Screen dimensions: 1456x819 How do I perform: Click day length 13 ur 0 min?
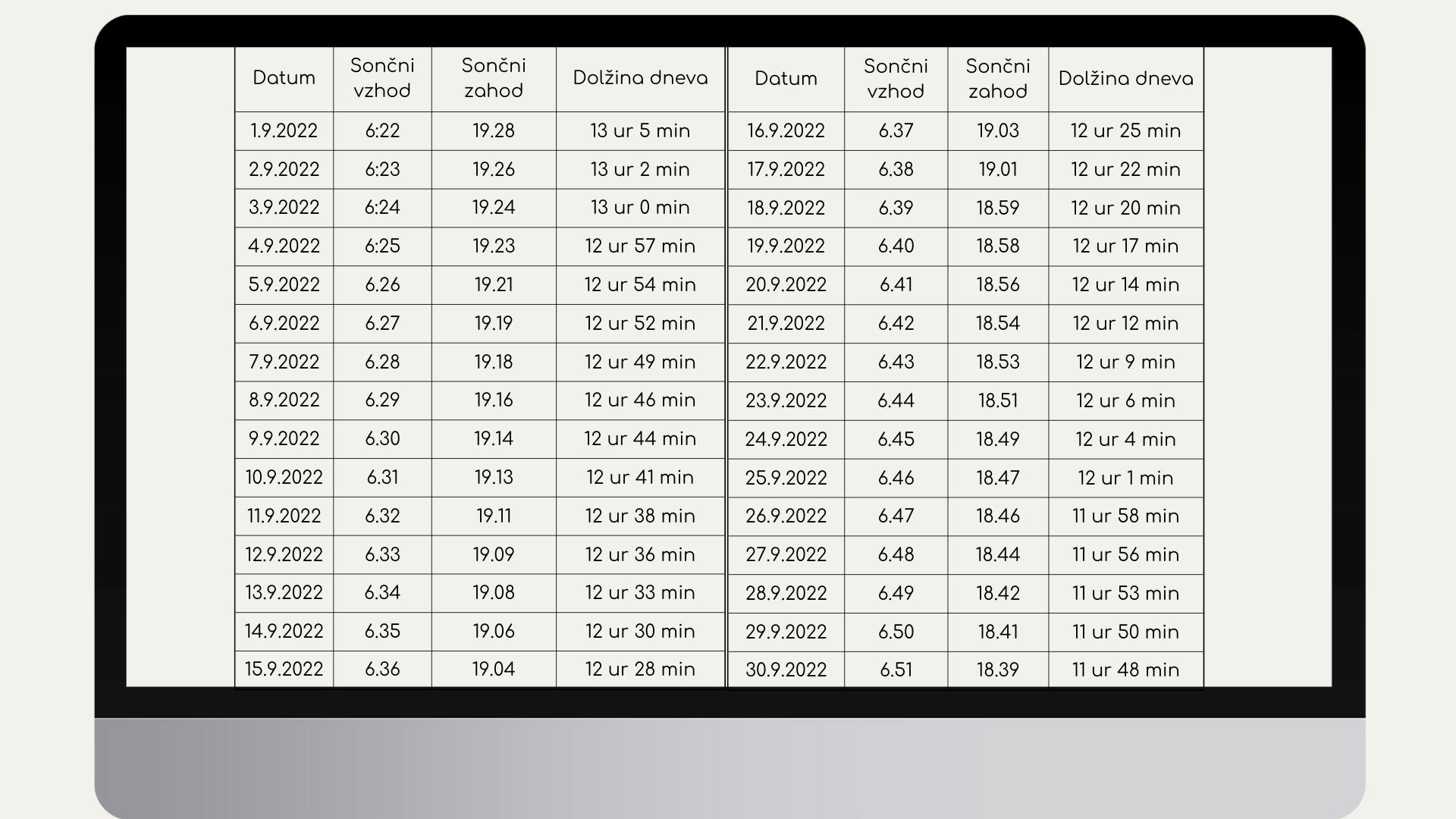640,208
